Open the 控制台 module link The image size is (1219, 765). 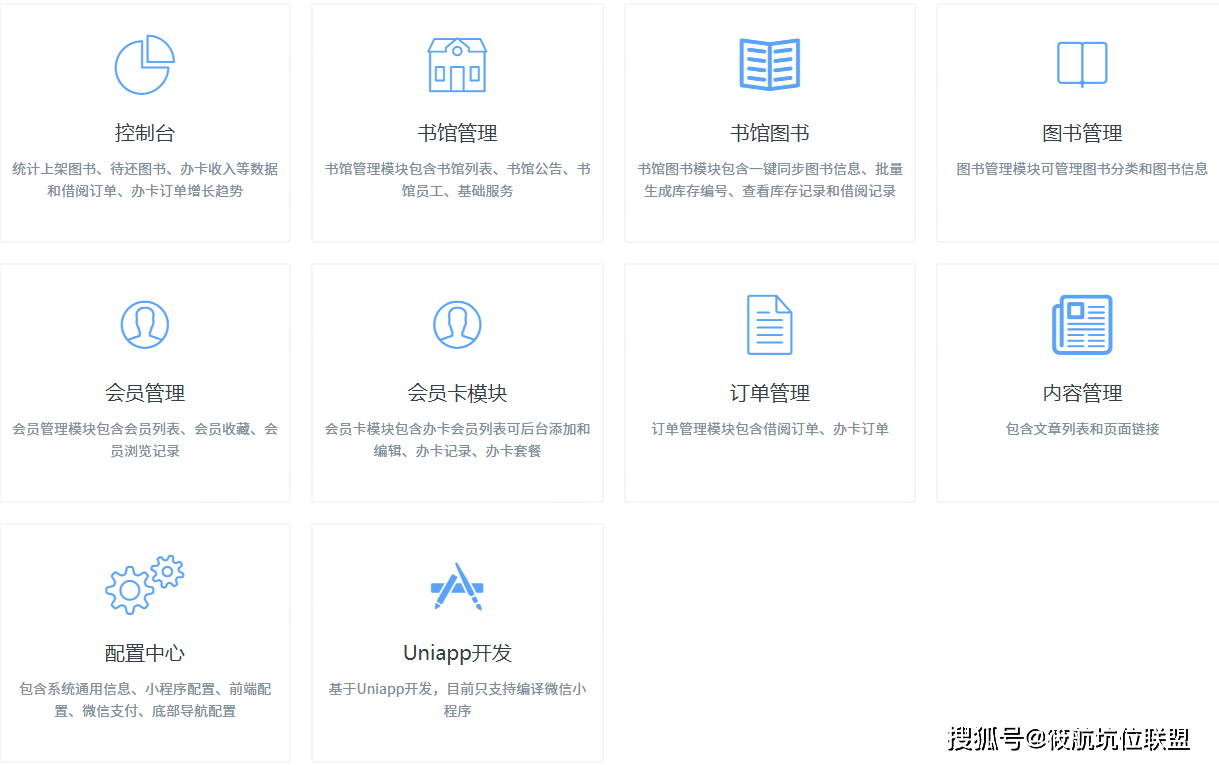click(x=145, y=131)
